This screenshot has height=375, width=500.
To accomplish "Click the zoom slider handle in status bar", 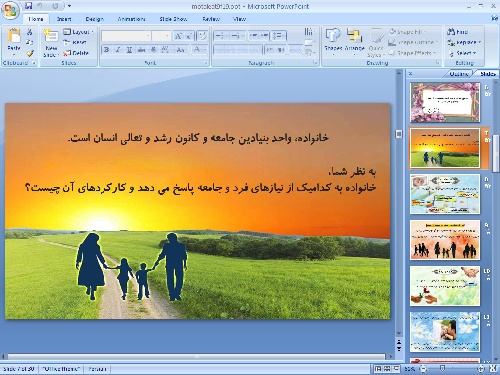I will [x=442, y=368].
